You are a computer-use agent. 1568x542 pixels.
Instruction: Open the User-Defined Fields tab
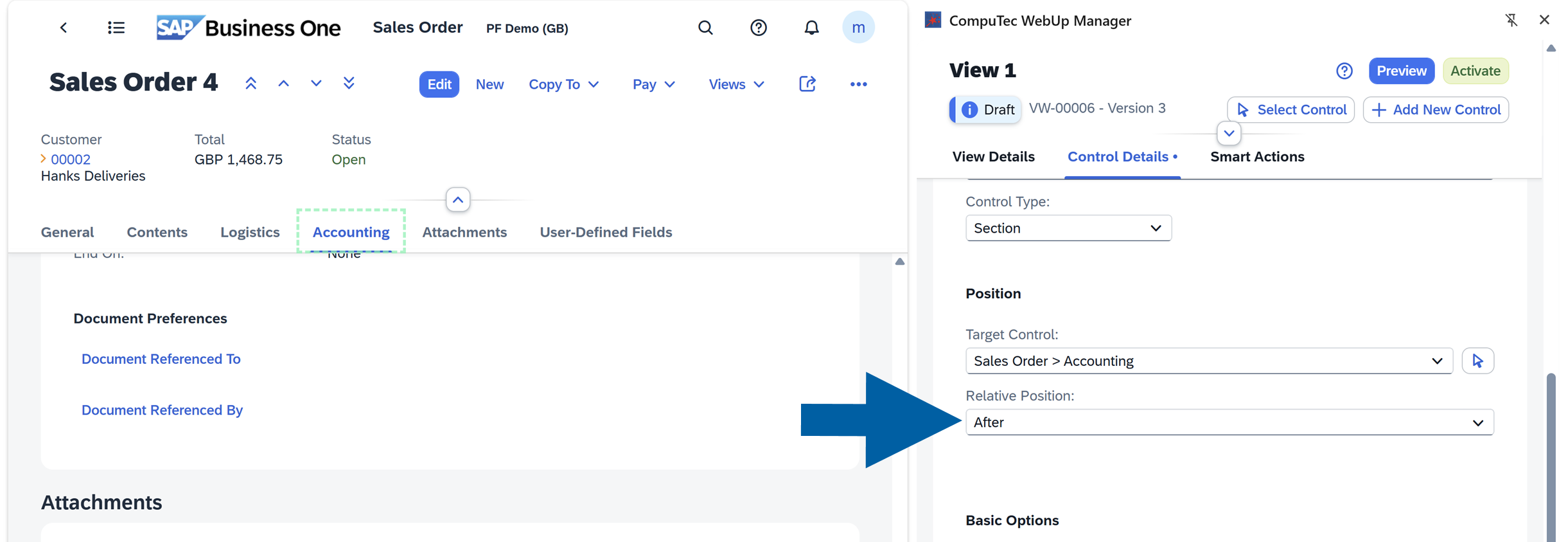[606, 232]
